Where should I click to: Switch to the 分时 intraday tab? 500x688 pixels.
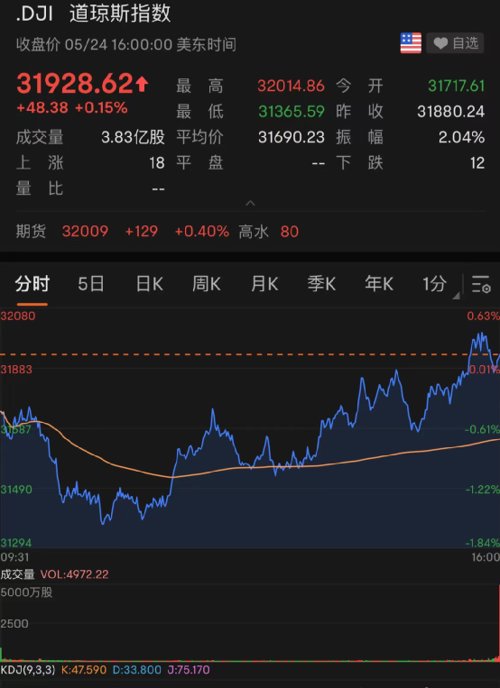(x=32, y=284)
